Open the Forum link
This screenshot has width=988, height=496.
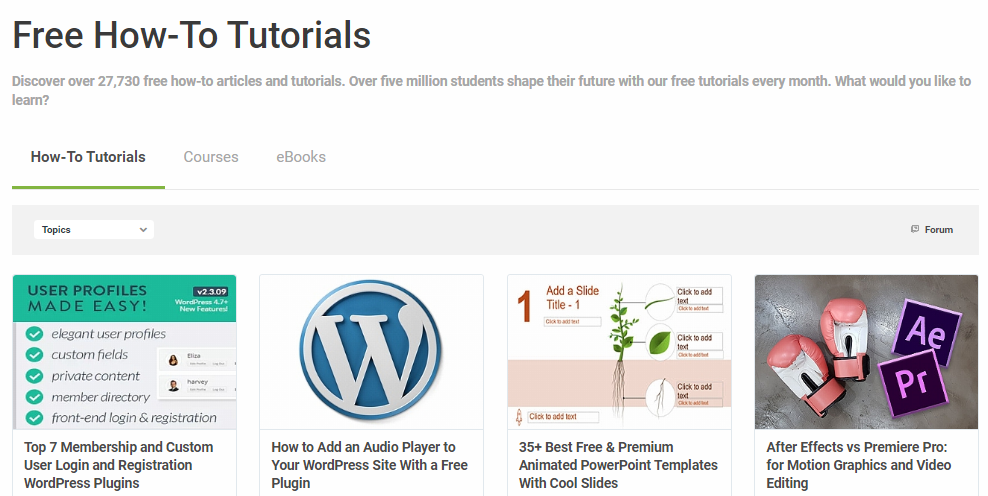click(938, 230)
